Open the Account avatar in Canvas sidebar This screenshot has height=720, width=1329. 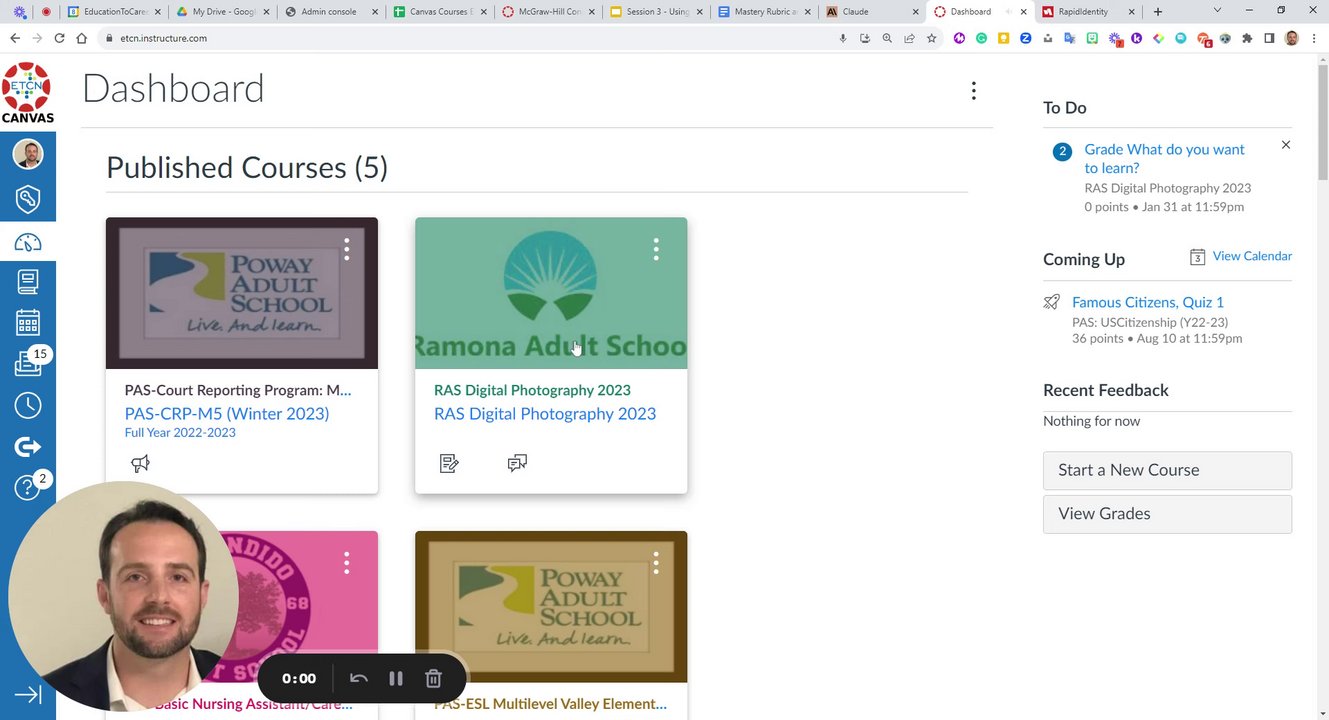tap(28, 154)
